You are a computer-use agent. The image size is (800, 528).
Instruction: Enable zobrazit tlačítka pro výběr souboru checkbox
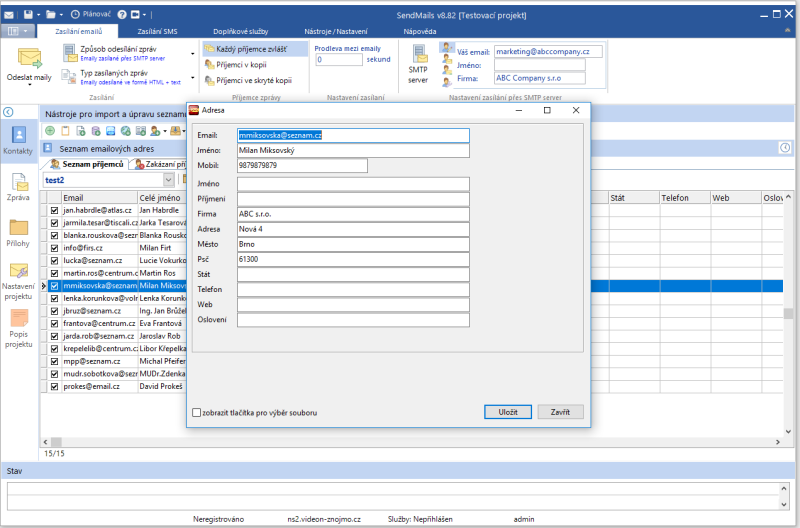196,412
